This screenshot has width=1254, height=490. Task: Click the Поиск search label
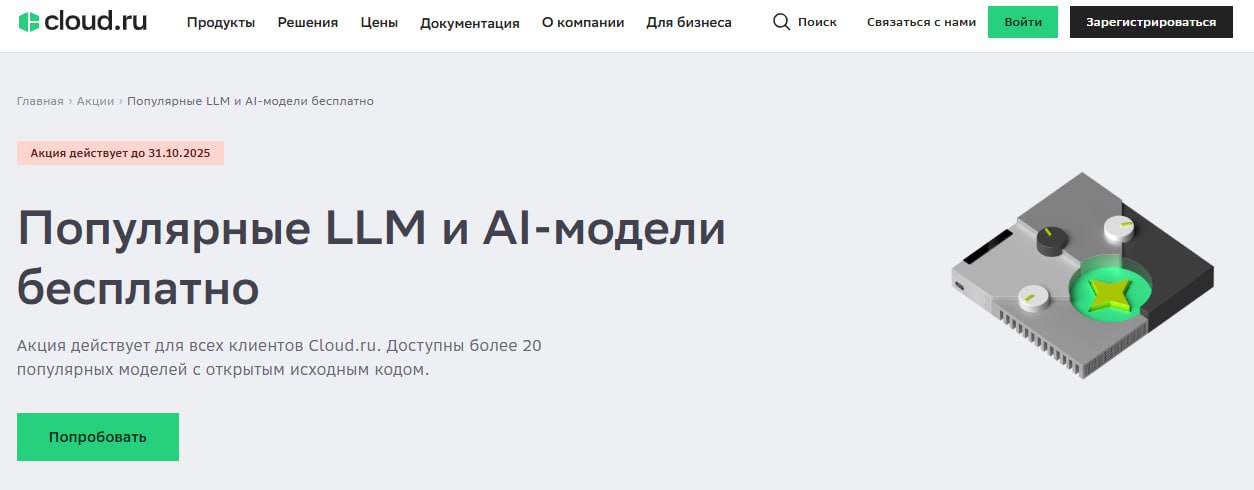pyautogui.click(x=817, y=22)
